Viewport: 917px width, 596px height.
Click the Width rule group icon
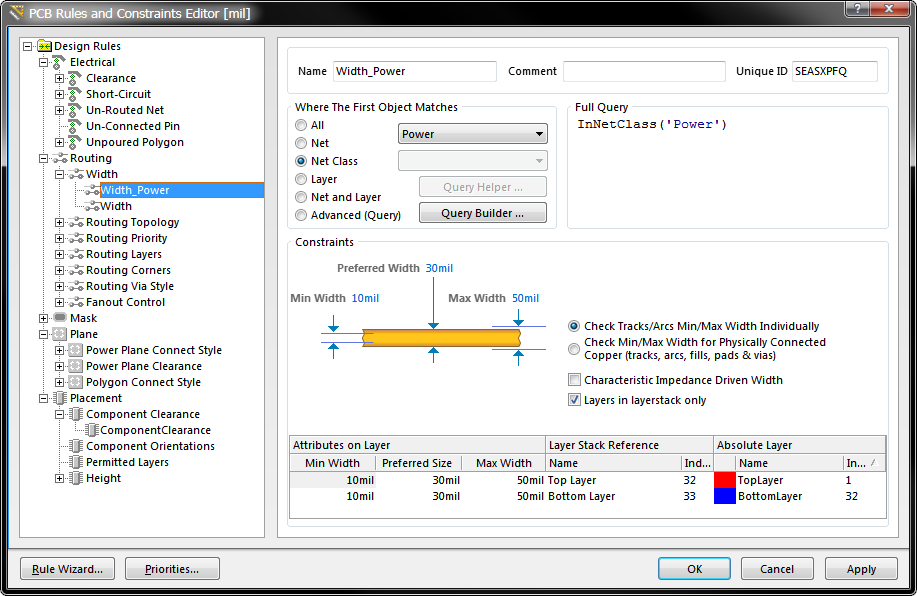(76, 174)
